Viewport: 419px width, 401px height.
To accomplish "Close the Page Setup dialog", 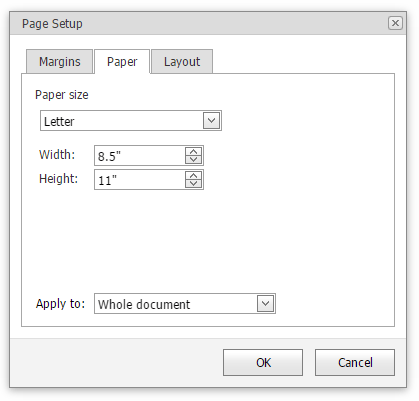I will click(395, 23).
